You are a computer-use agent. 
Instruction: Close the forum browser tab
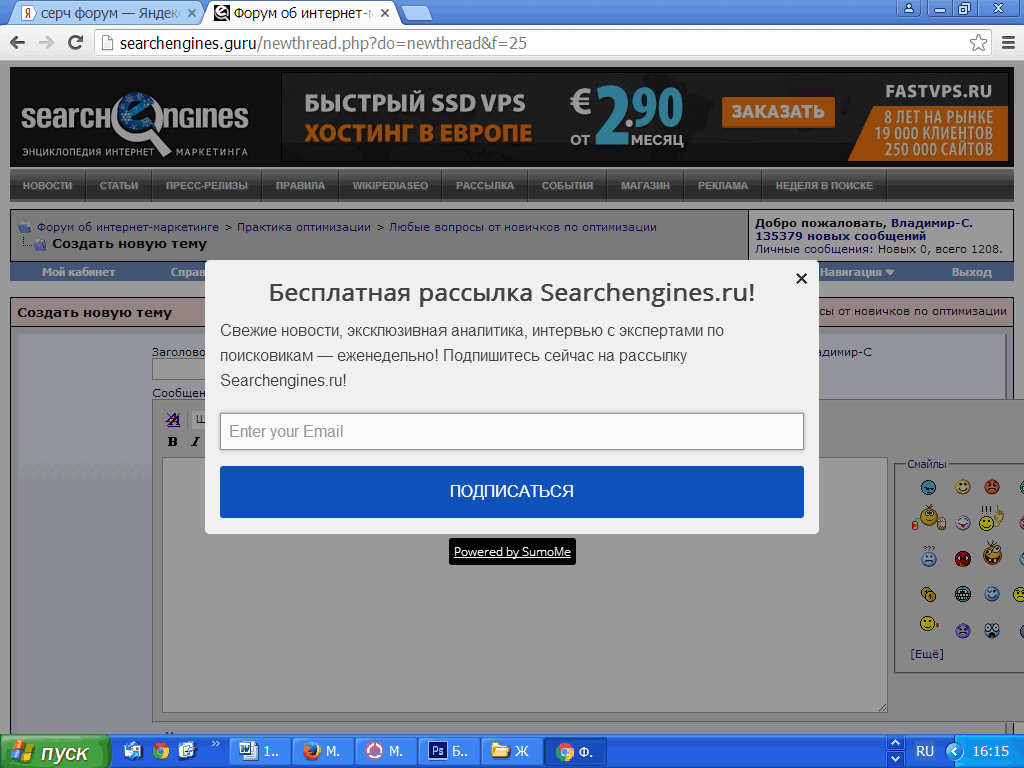click(385, 13)
